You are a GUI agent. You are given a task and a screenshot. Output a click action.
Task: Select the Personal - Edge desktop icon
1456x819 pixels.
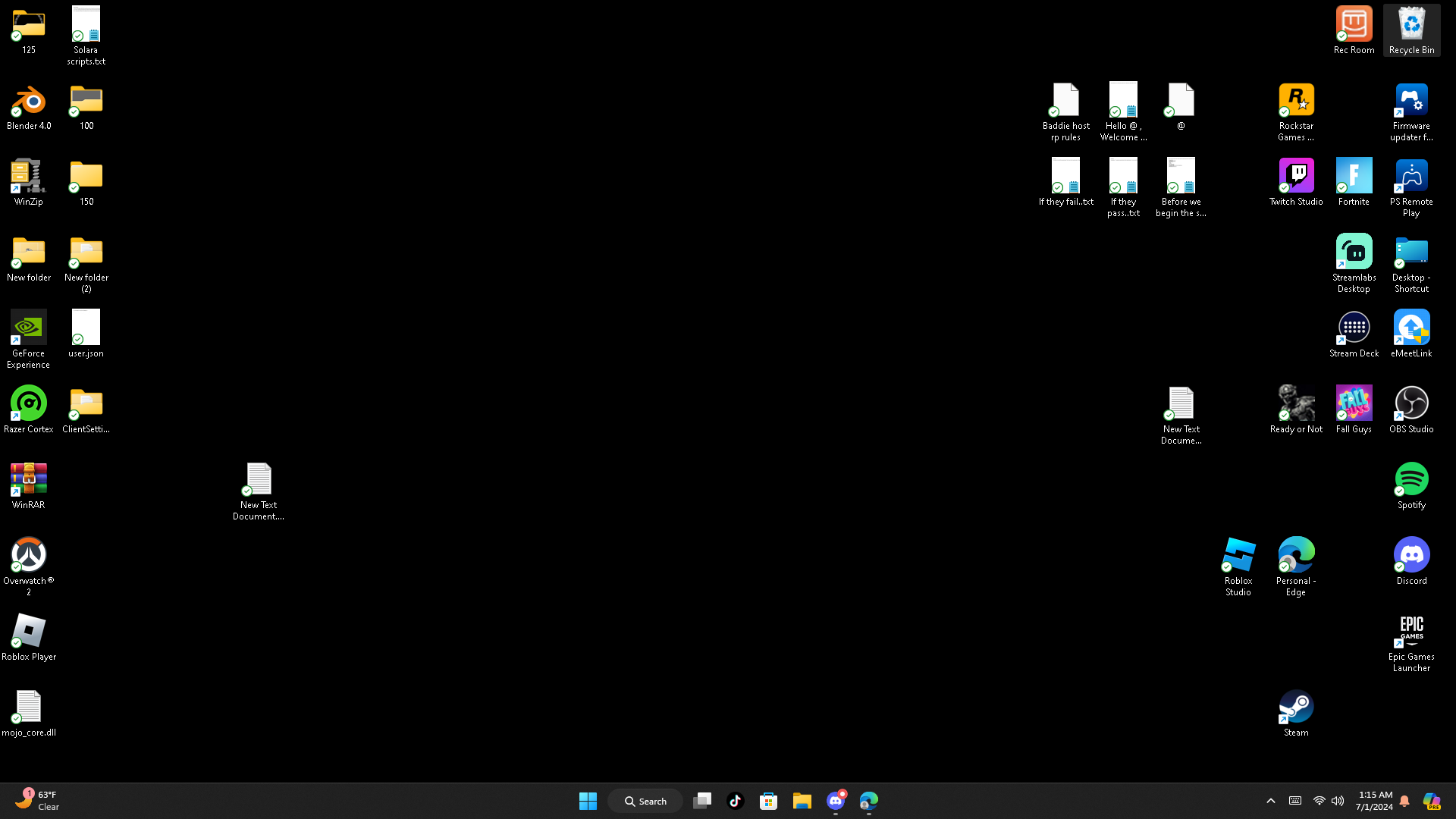[x=1297, y=568]
